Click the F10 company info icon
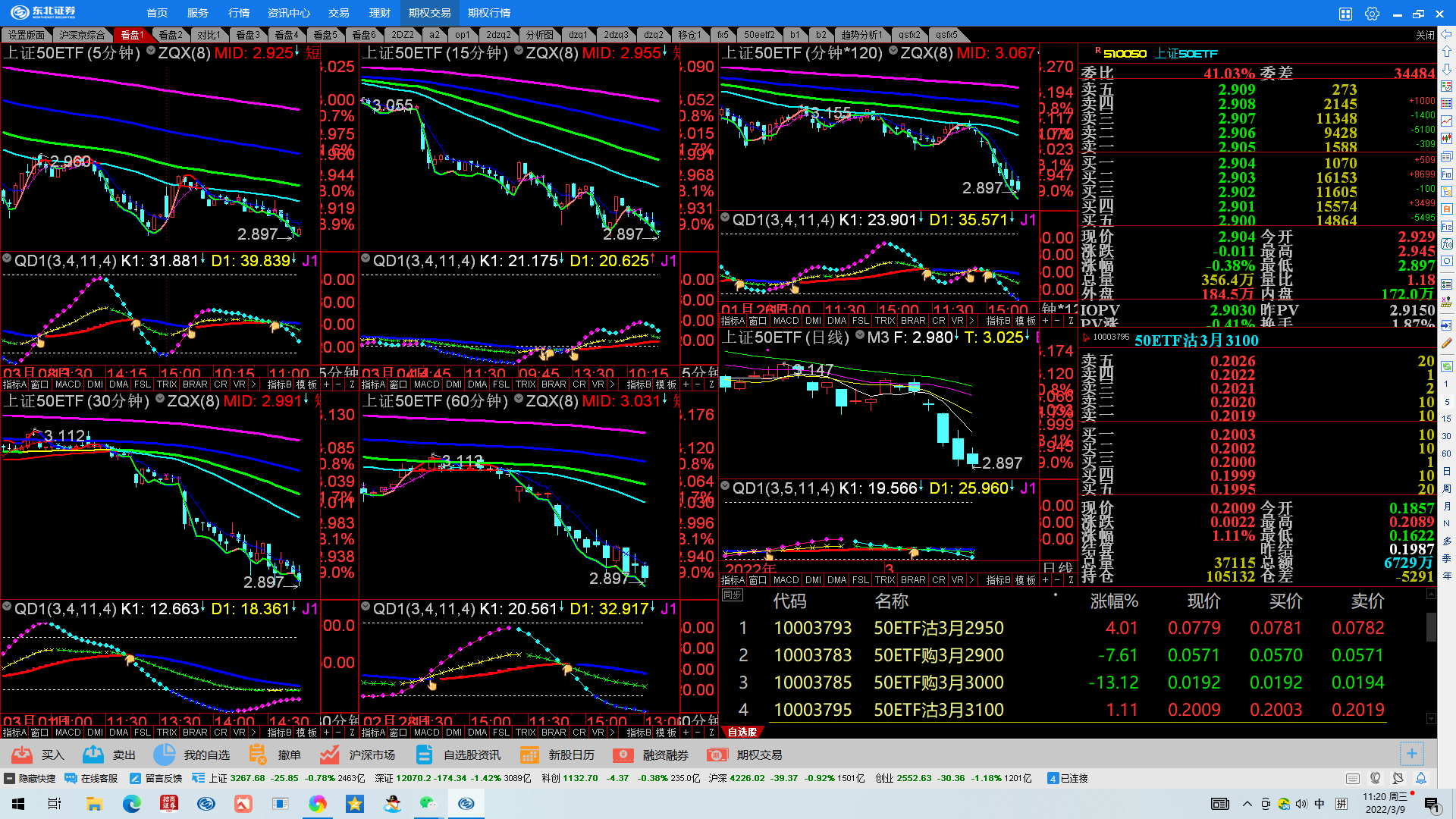Screen dimensions: 1456x819 tap(1447, 174)
